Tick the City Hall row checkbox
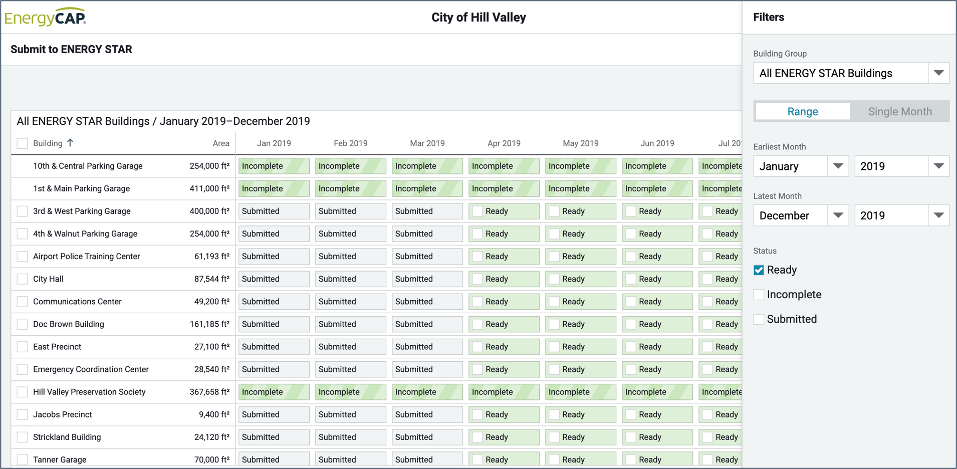The image size is (957, 469). point(22,279)
